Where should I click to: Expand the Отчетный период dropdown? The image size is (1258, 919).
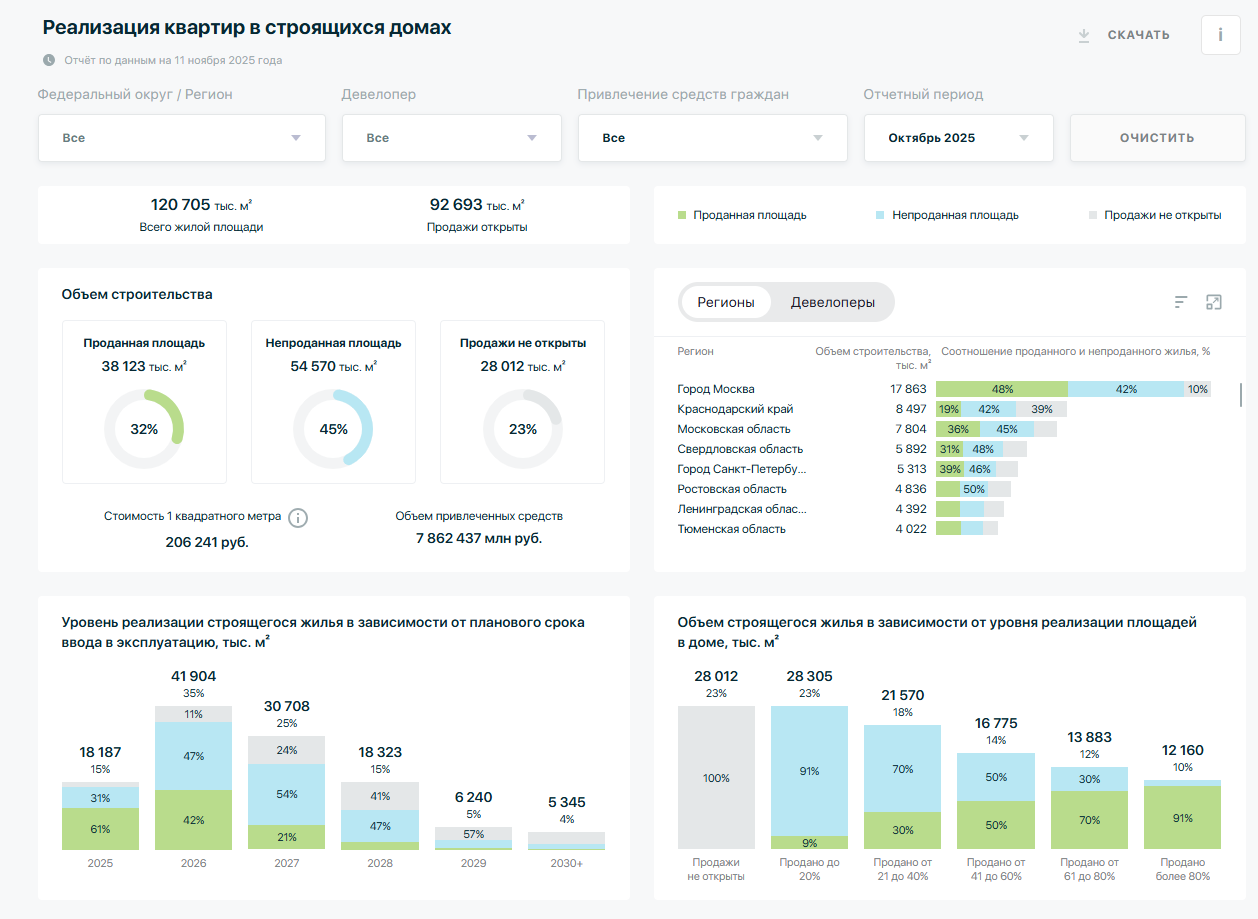click(958, 138)
